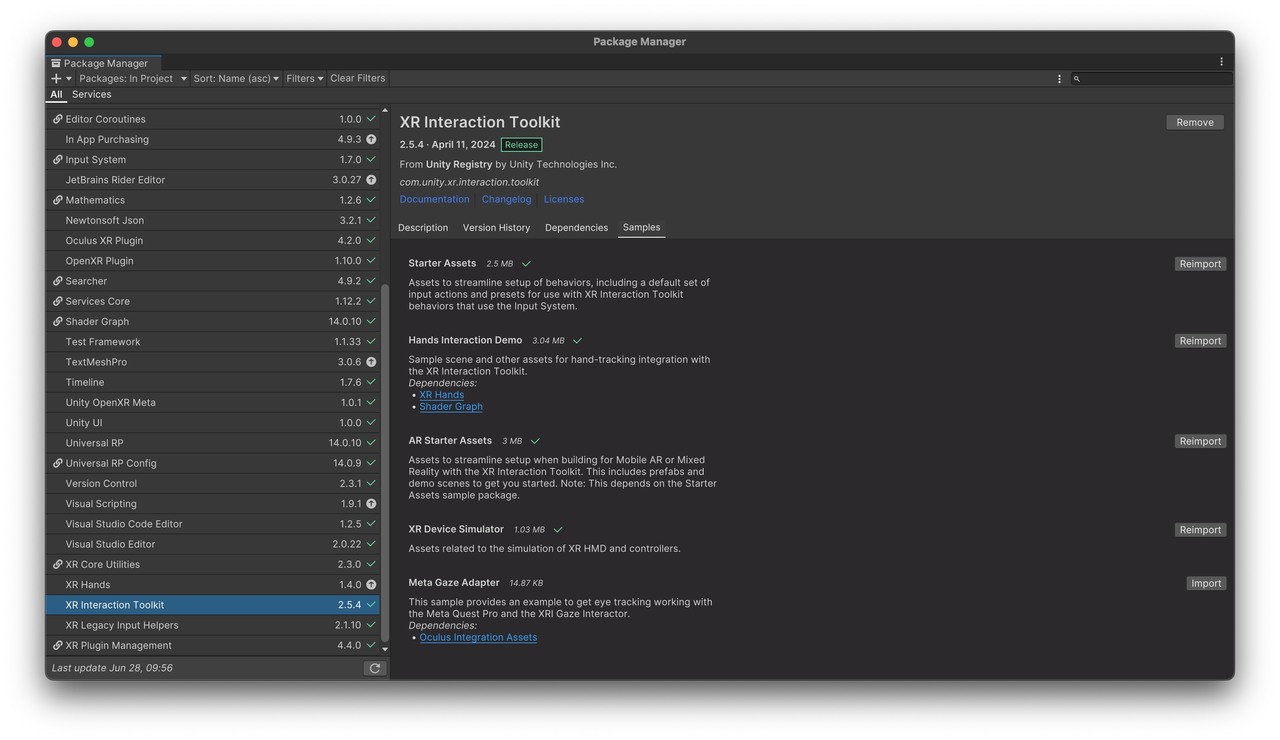The width and height of the screenshot is (1280, 740).
Task: Open the Licenses link
Action: [x=564, y=199]
